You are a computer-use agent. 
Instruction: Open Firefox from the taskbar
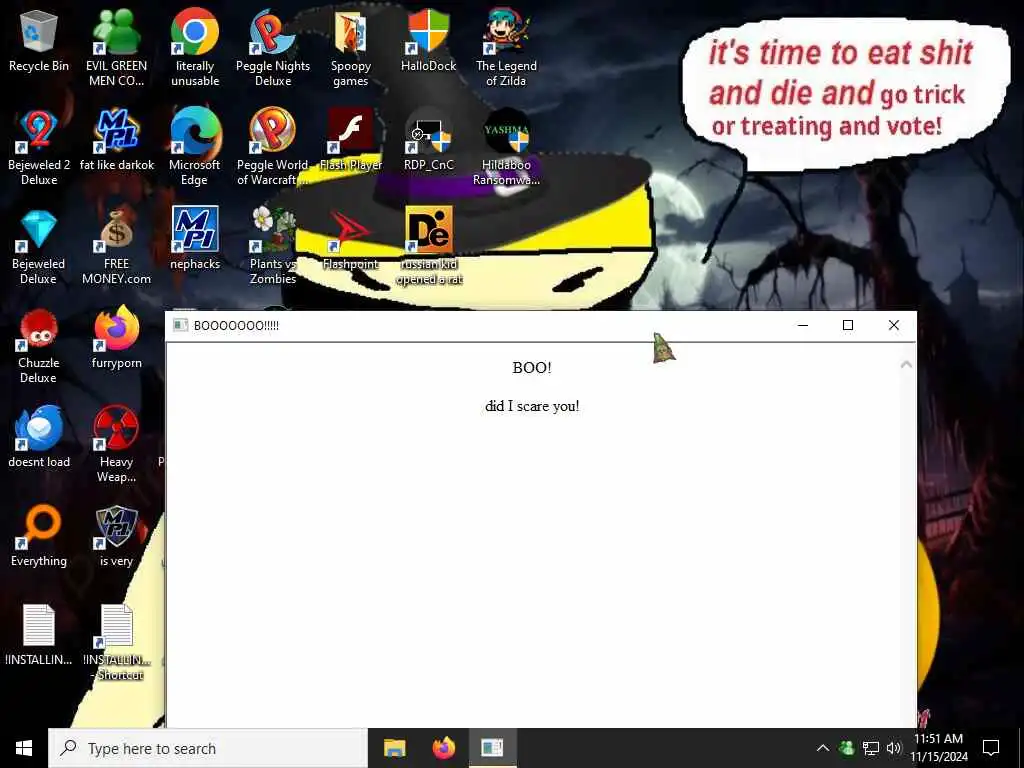[443, 748]
